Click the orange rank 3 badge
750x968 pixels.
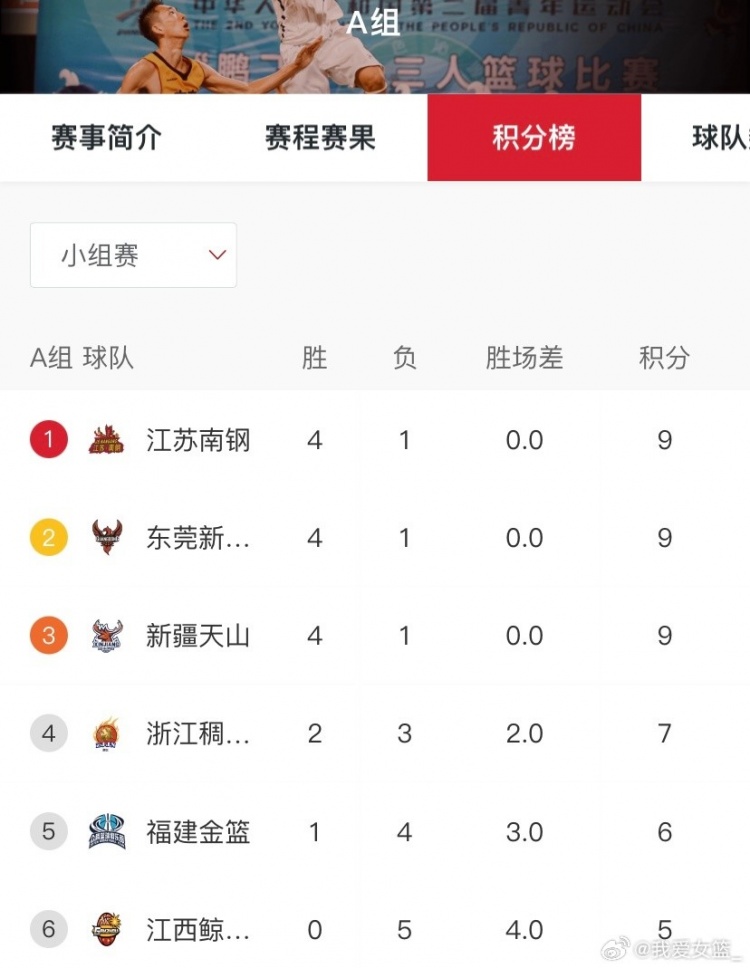click(48, 636)
